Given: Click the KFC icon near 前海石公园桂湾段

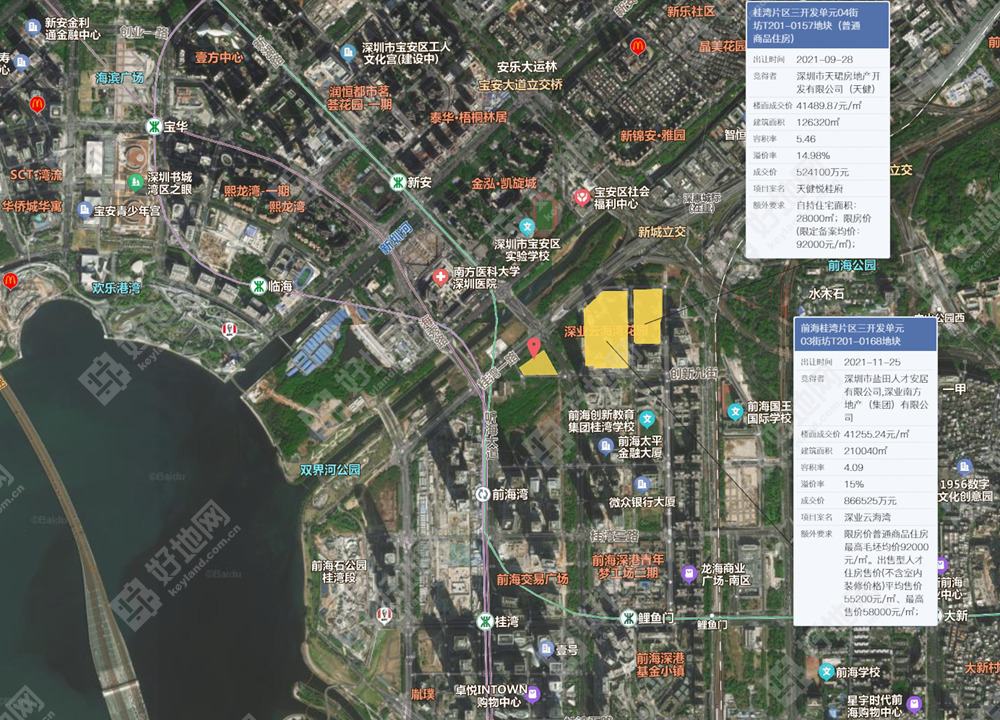Looking at the screenshot, I should (383, 615).
